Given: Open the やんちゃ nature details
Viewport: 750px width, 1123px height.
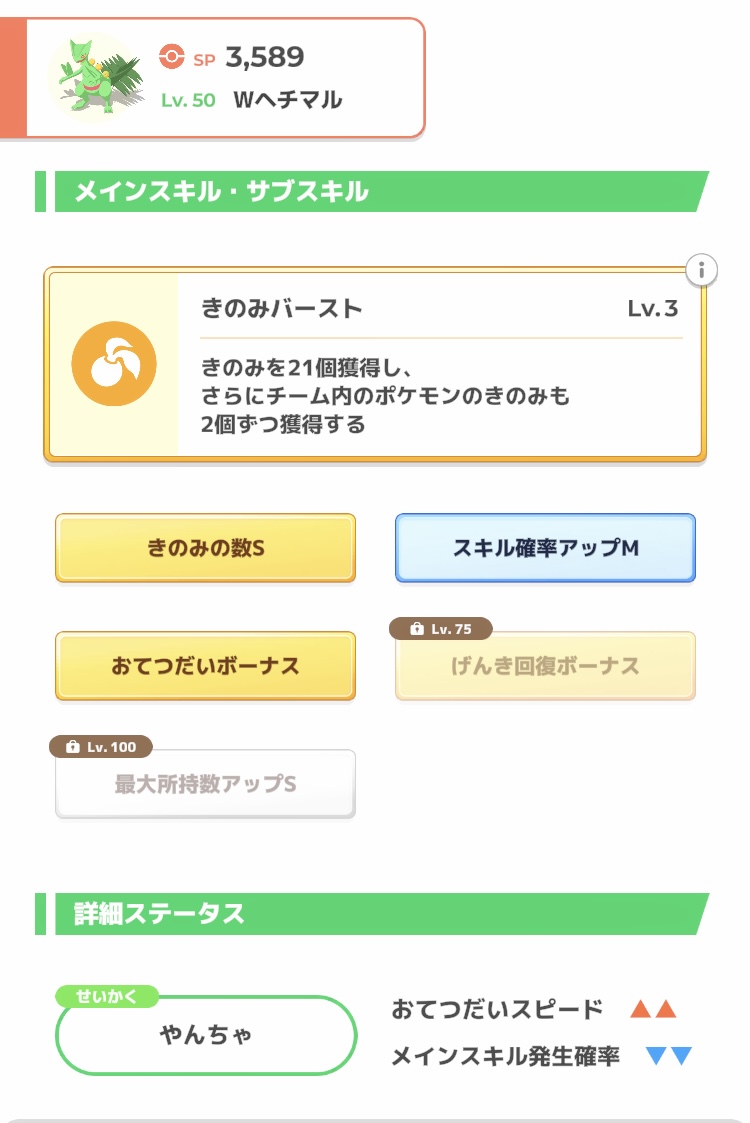Looking at the screenshot, I should coord(206,1036).
